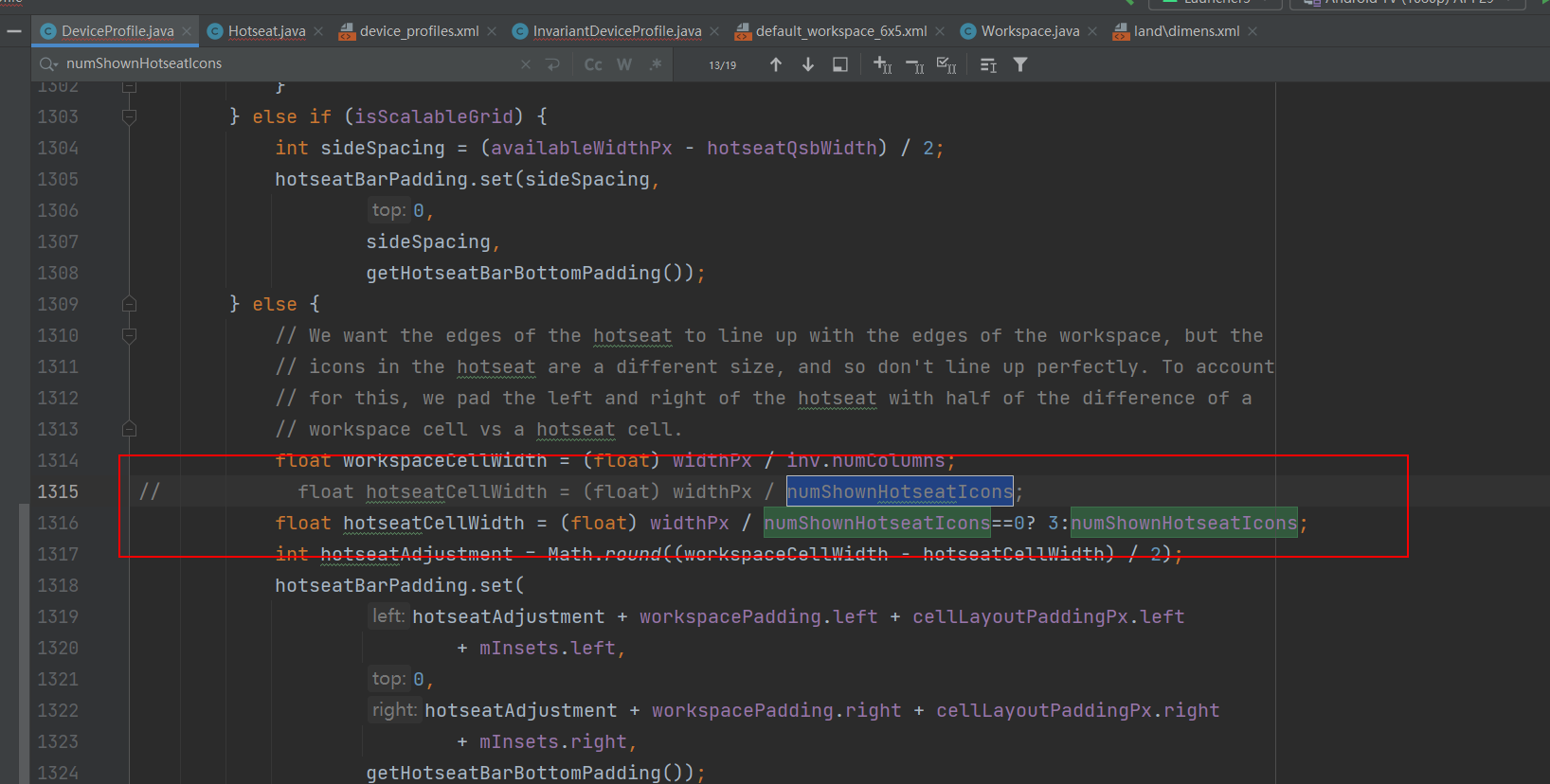This screenshot has height=784, width=1550.
Task: Add selection for next occurrence
Action: click(x=882, y=64)
